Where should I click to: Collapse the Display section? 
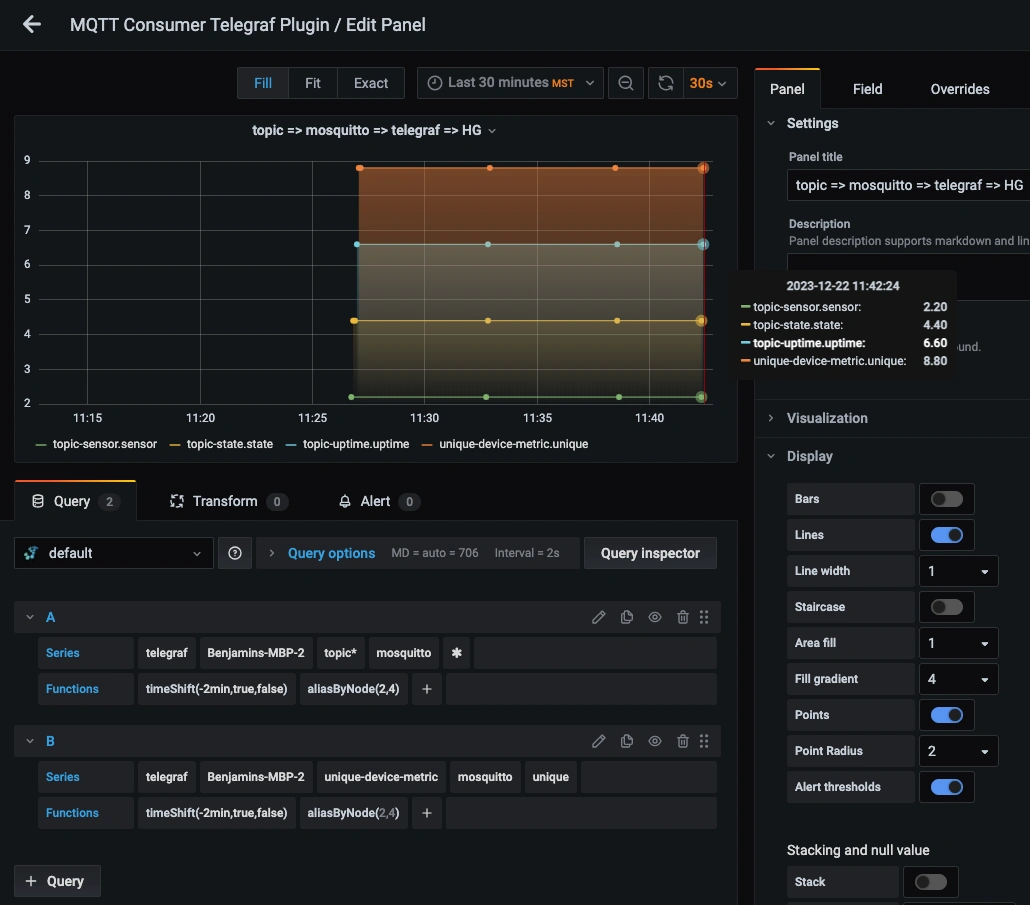tap(771, 456)
